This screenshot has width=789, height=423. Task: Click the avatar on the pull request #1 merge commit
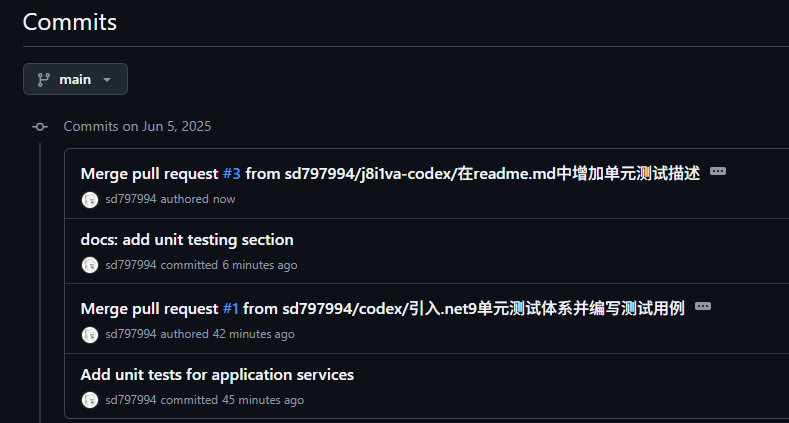tap(90, 334)
